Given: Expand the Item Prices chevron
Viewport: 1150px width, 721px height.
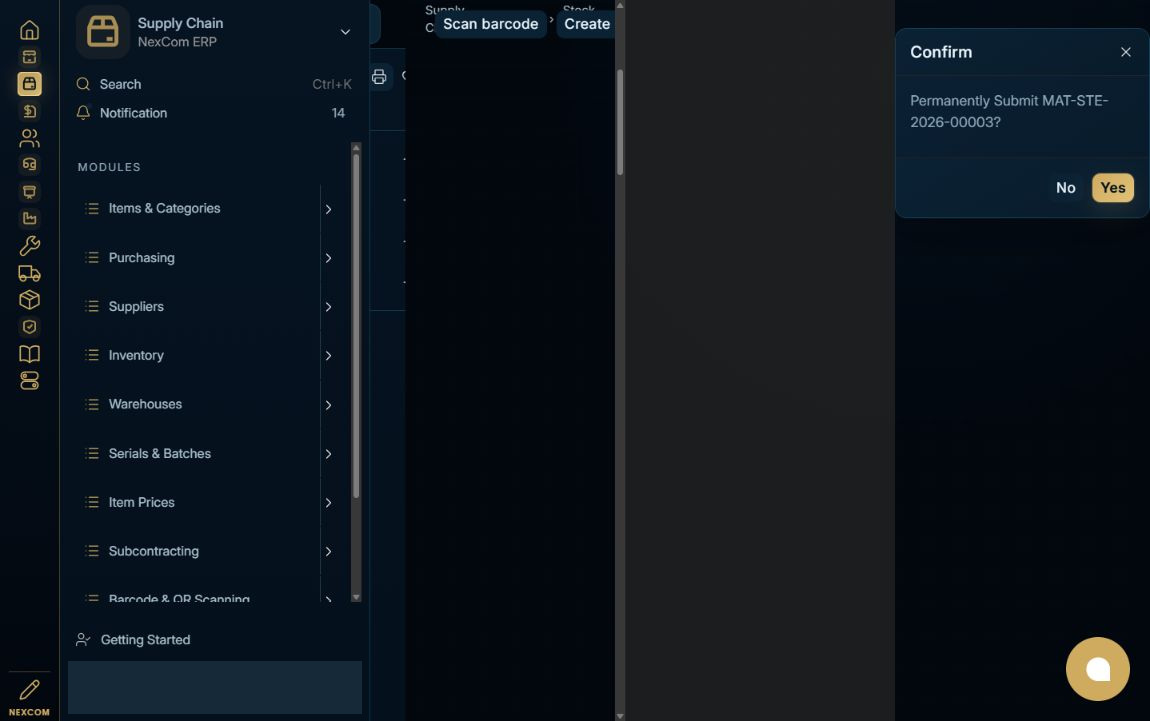Looking at the screenshot, I should (x=329, y=502).
